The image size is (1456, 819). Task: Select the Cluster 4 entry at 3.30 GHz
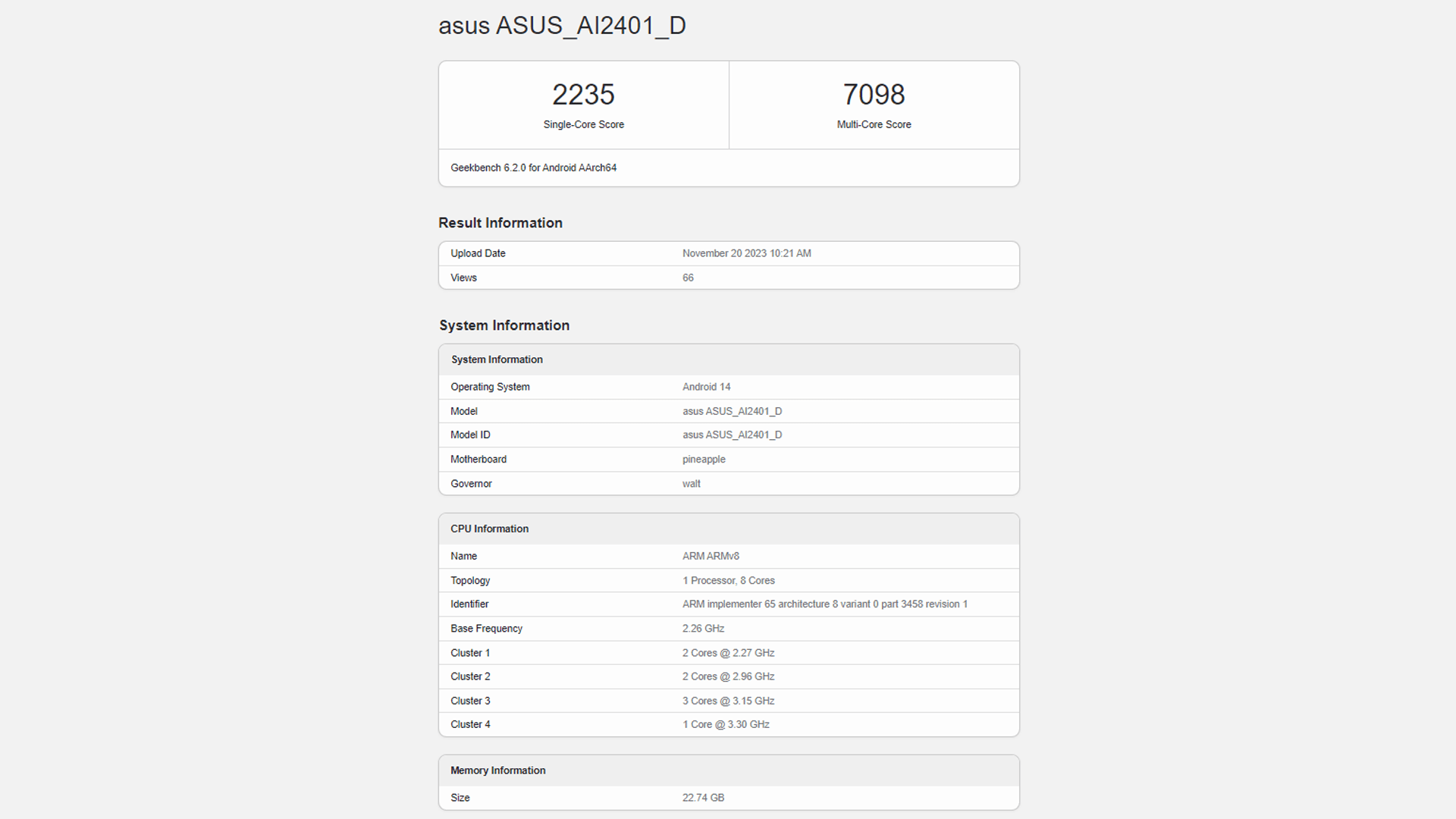tap(726, 724)
